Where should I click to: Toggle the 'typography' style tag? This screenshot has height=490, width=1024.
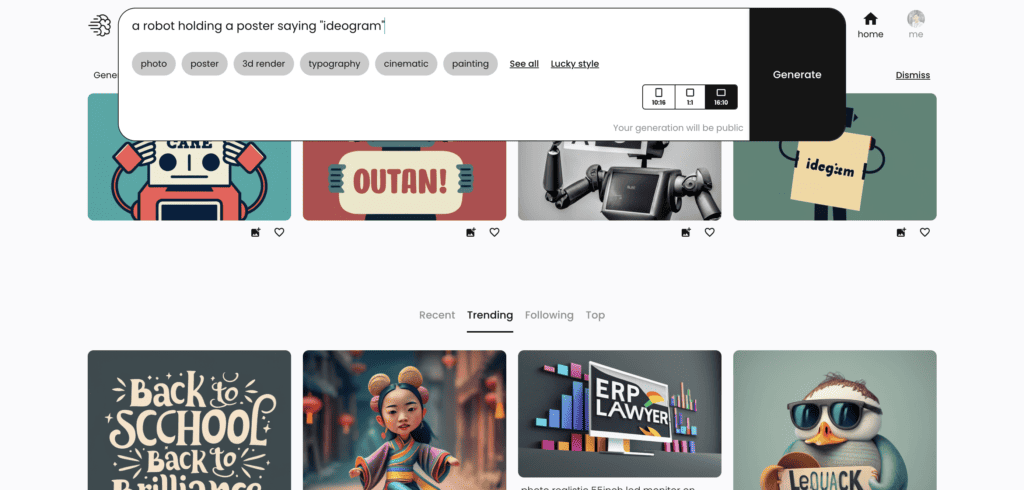334,63
